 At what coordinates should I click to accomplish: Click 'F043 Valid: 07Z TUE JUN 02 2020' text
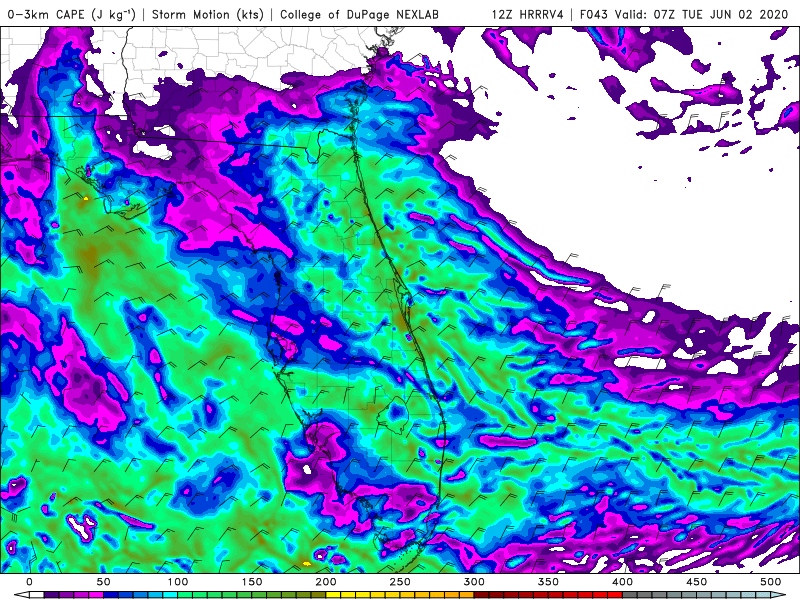tap(684, 14)
